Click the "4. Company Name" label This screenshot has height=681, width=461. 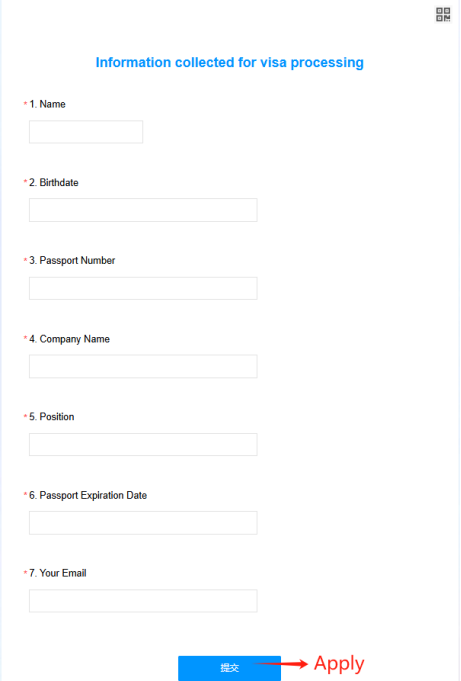coord(70,339)
